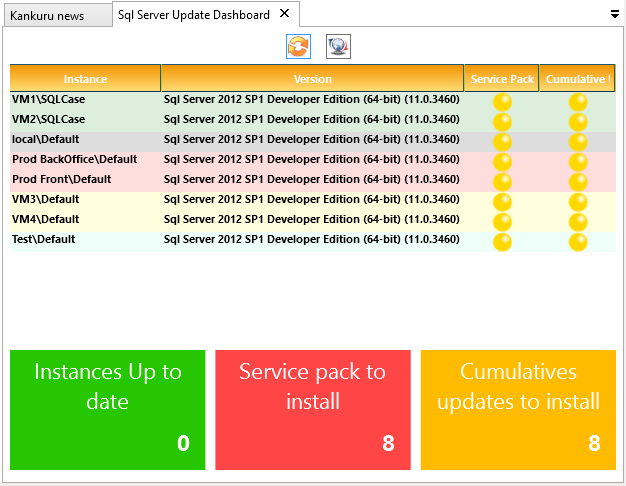Viewport: 626px width, 486px height.
Task: Select the VM4\Default instance name
Action: pyautogui.click(x=46, y=219)
